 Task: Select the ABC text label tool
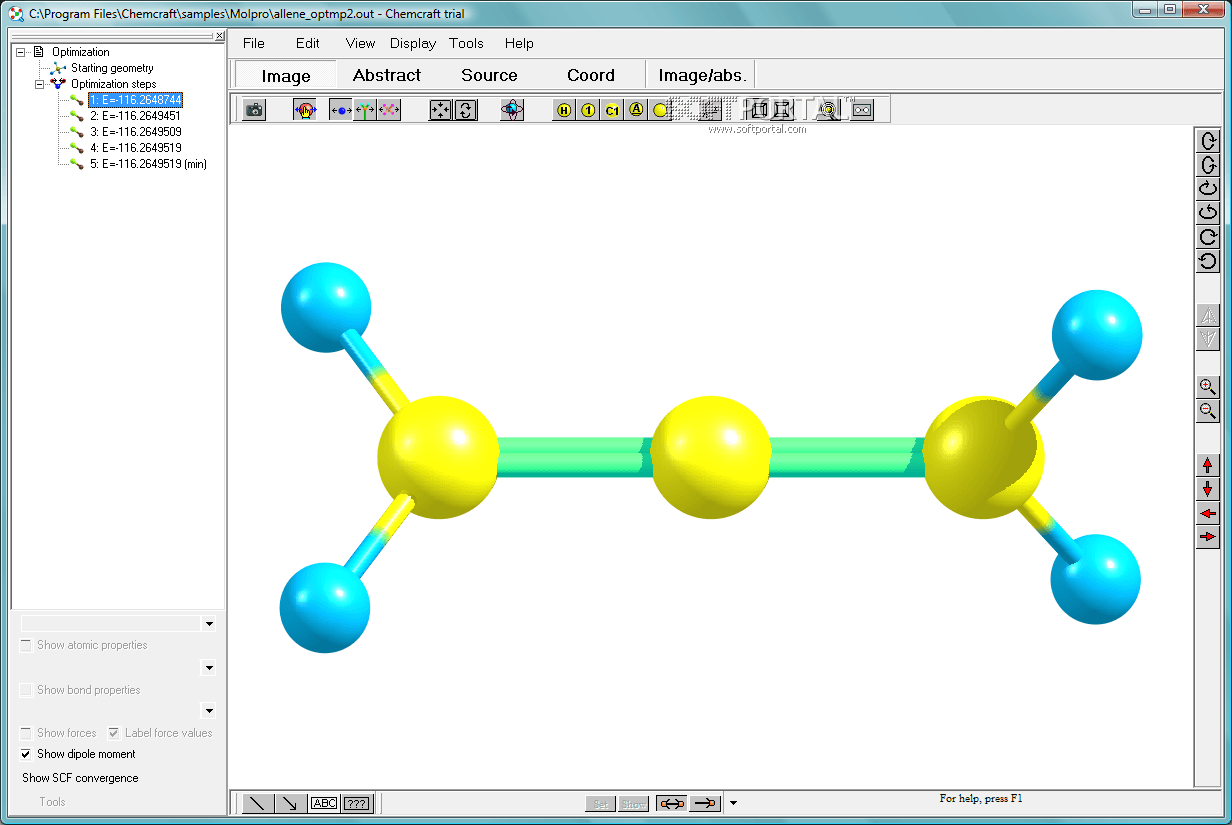[x=324, y=803]
